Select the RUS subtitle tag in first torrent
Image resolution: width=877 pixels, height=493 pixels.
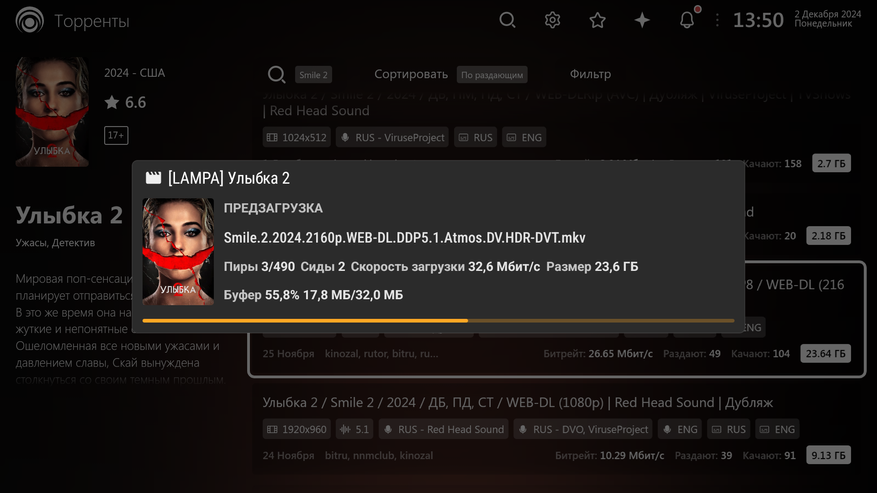click(475, 138)
